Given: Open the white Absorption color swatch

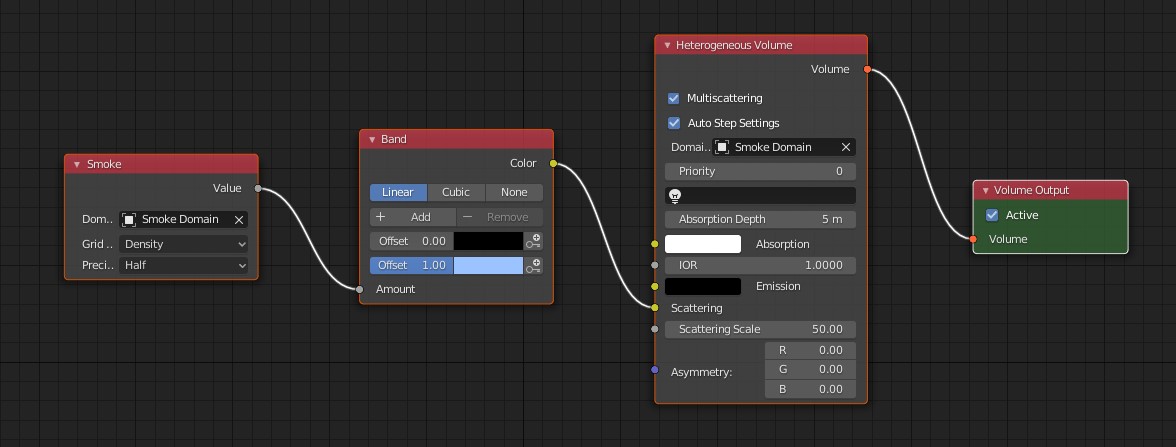Looking at the screenshot, I should pyautogui.click(x=703, y=244).
